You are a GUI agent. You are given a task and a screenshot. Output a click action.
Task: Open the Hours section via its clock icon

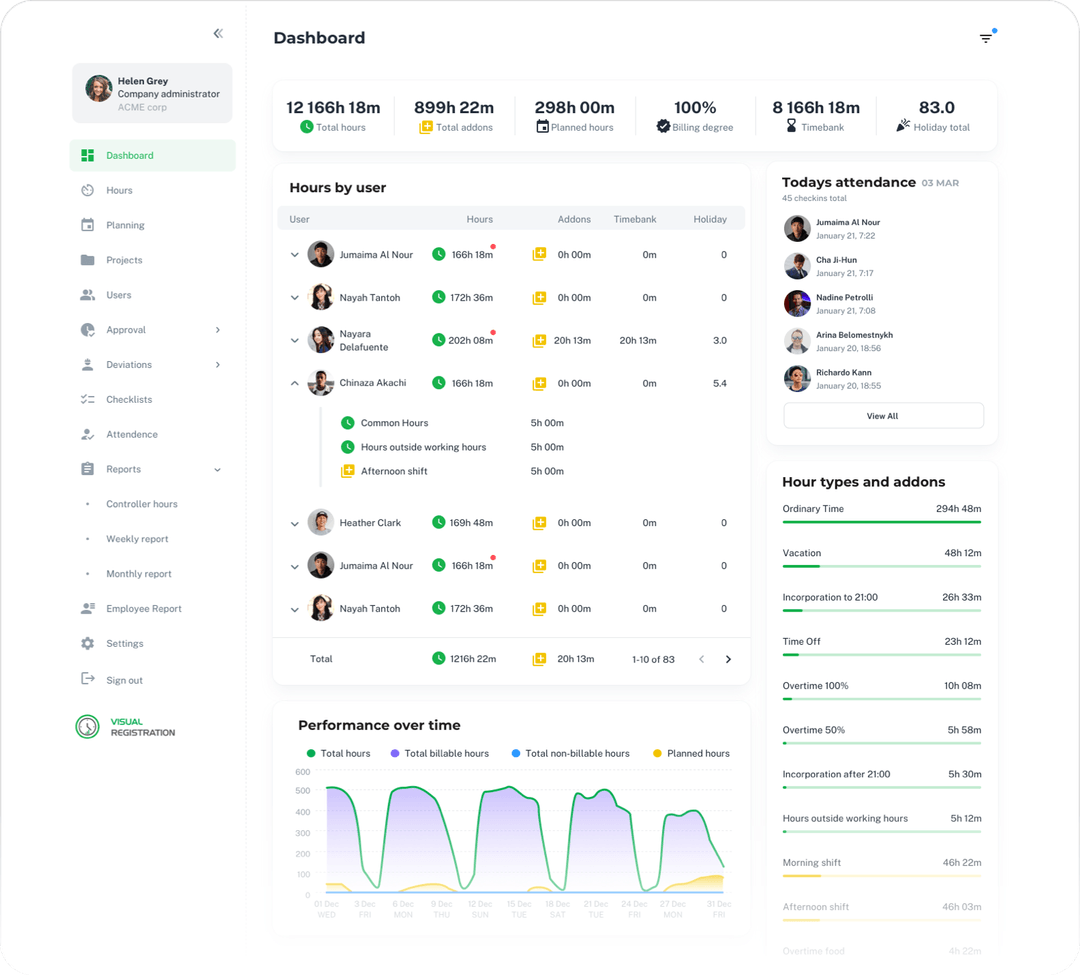click(86, 190)
